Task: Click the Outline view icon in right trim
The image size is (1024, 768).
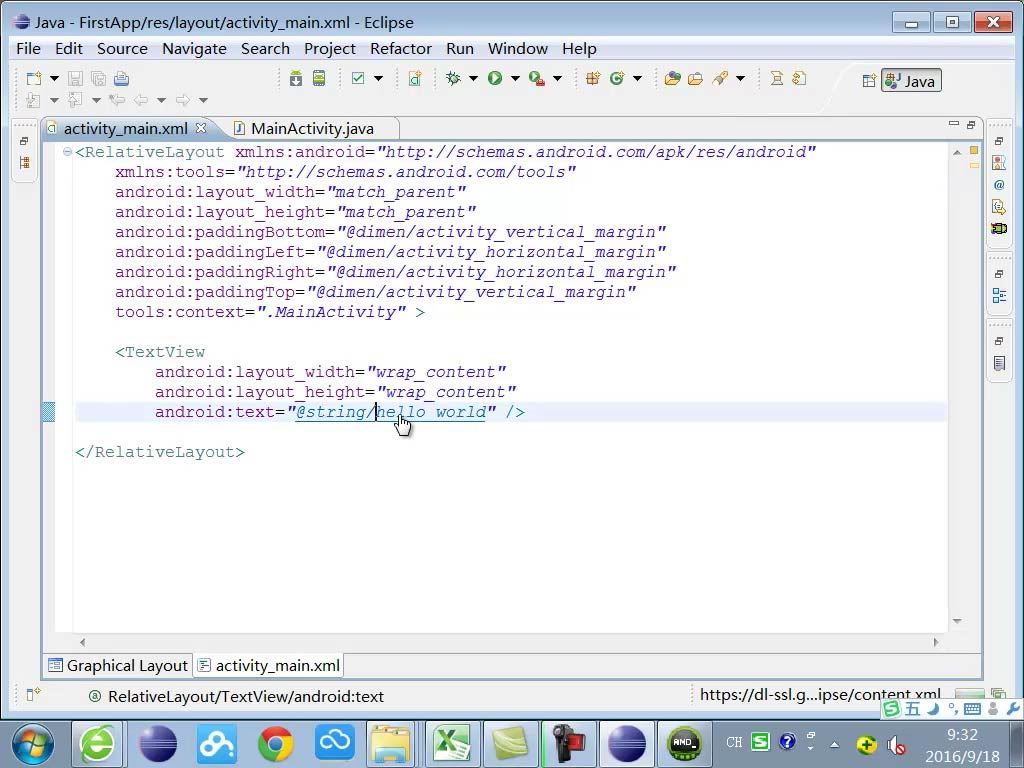Action: click(999, 296)
